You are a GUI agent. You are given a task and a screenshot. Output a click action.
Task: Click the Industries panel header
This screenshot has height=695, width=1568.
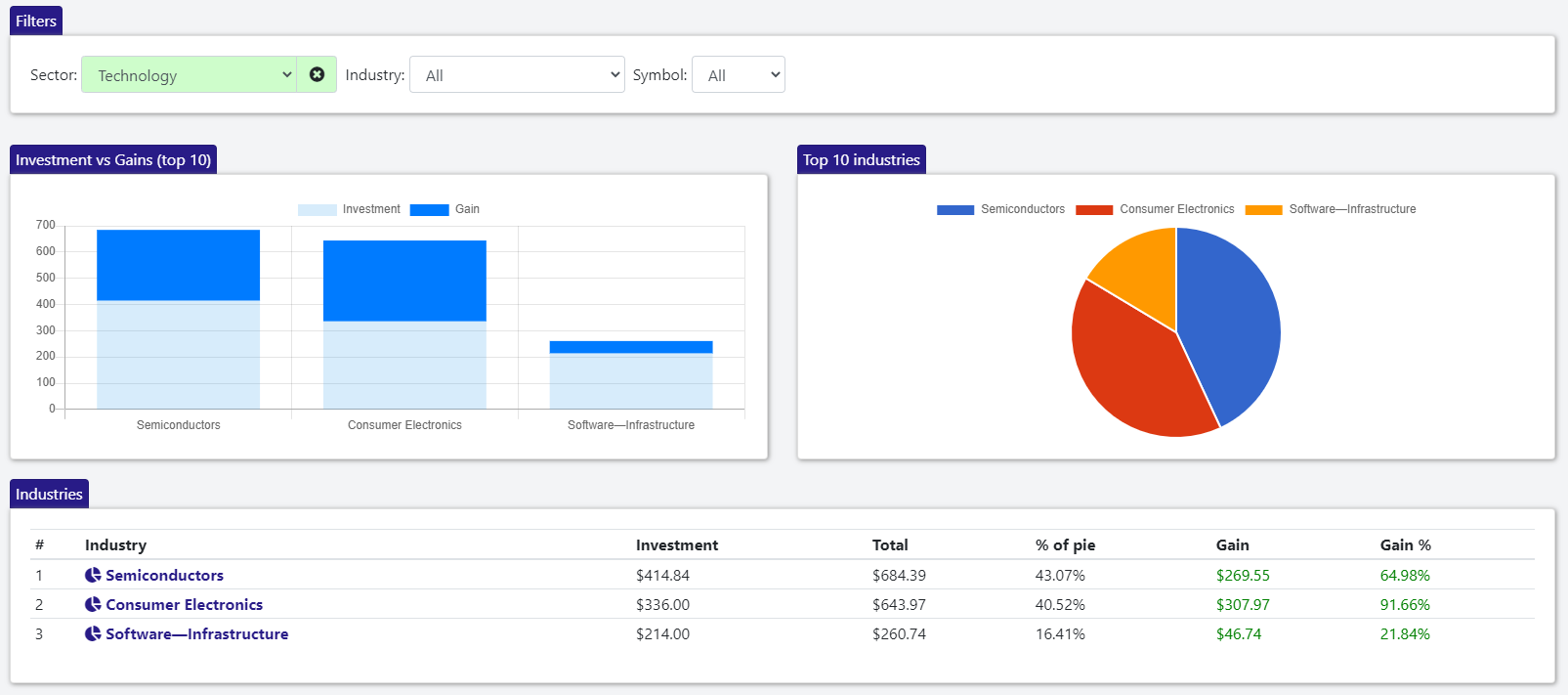[x=49, y=494]
